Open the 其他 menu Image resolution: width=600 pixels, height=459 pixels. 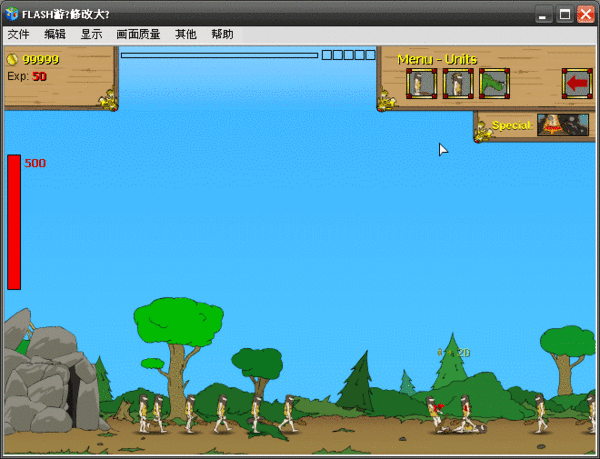[x=186, y=34]
